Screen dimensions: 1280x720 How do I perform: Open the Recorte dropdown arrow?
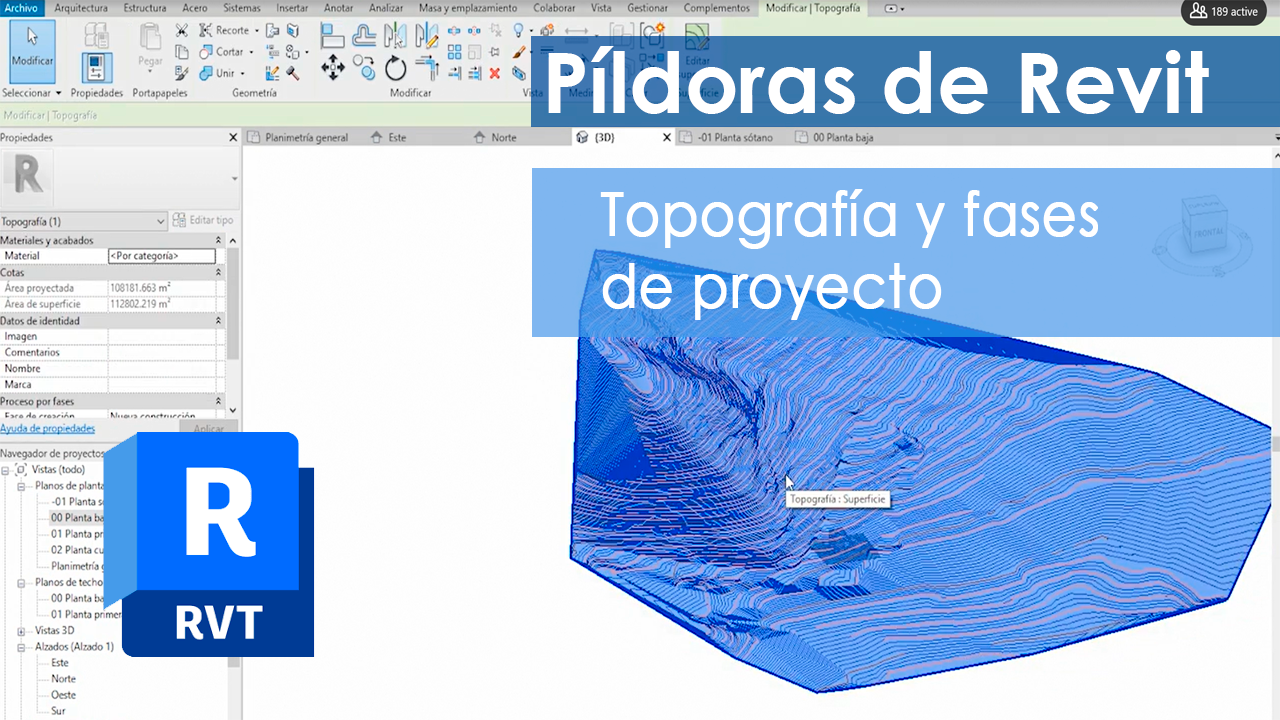256,31
